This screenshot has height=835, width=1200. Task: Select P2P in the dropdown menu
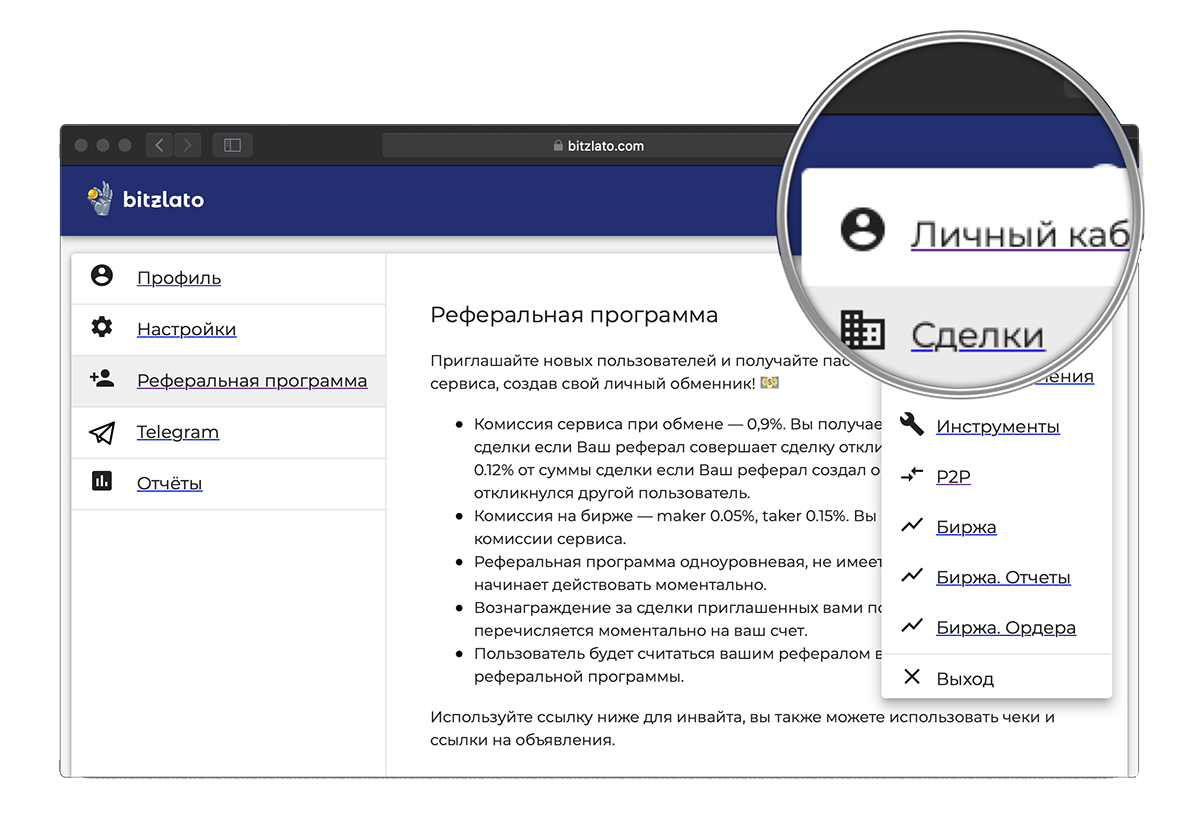point(954,477)
